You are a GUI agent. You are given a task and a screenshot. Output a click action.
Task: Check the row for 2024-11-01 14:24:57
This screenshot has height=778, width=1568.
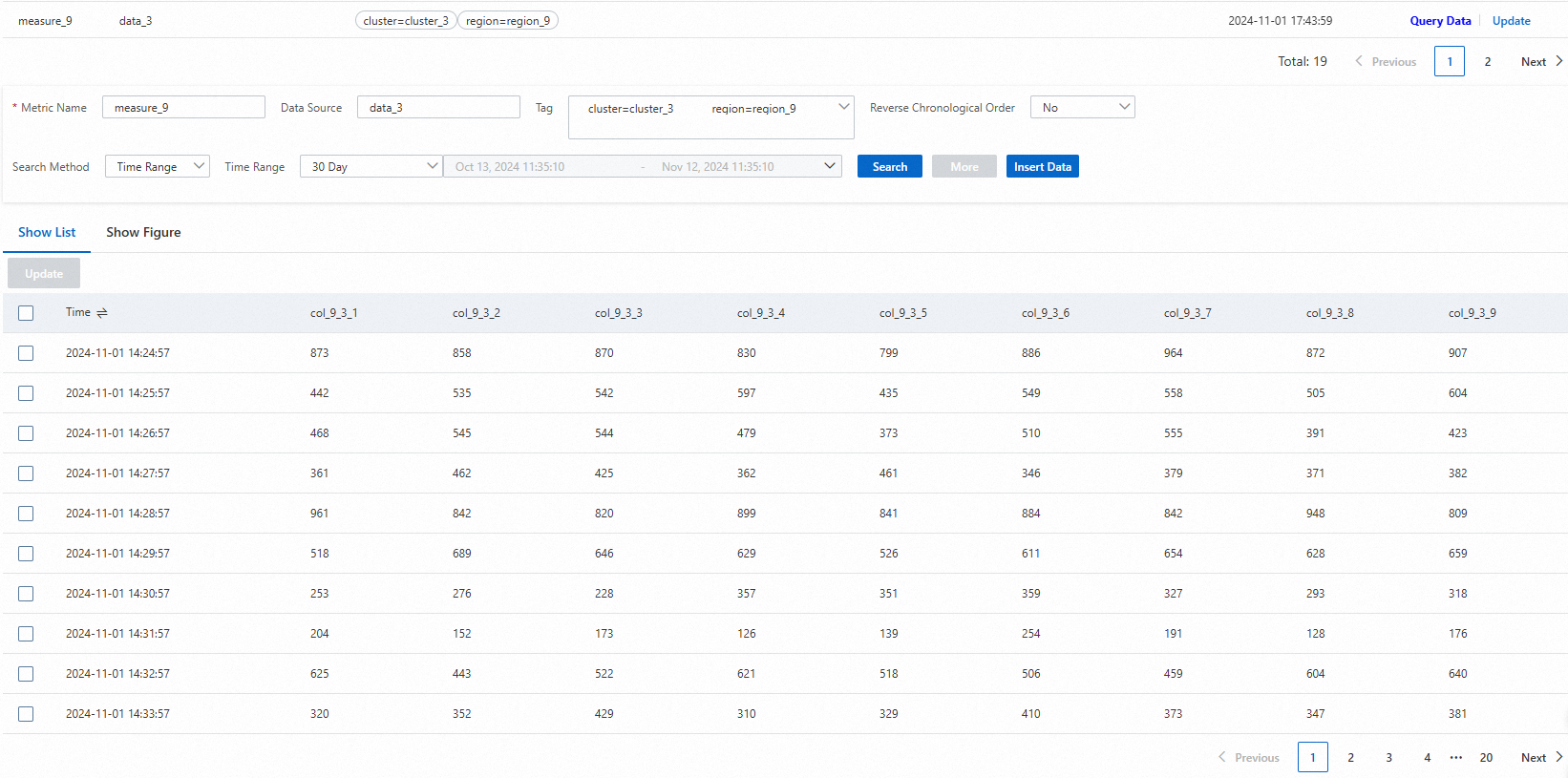tap(26, 353)
